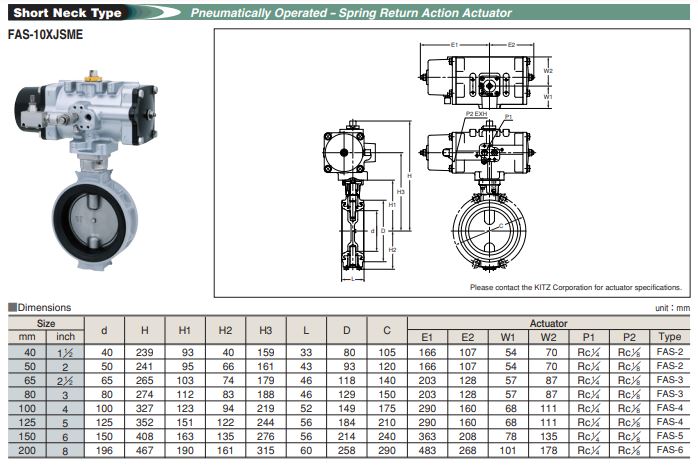Select the Actuator column group header
Viewport: 698px width, 470px height.
[549, 324]
